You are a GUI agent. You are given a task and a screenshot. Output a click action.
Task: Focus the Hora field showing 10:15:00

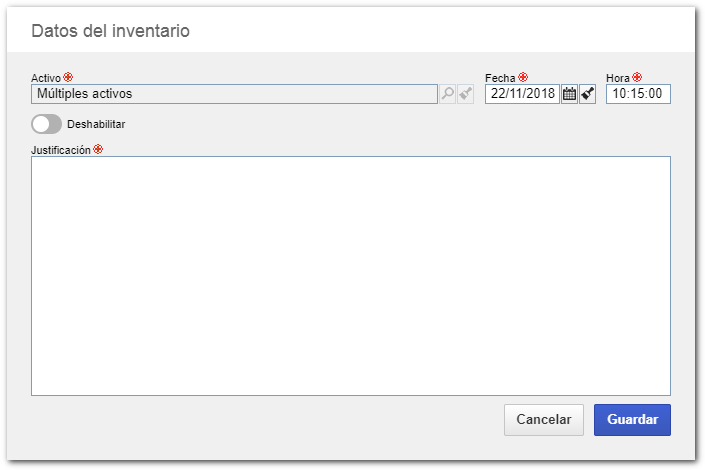pos(638,94)
